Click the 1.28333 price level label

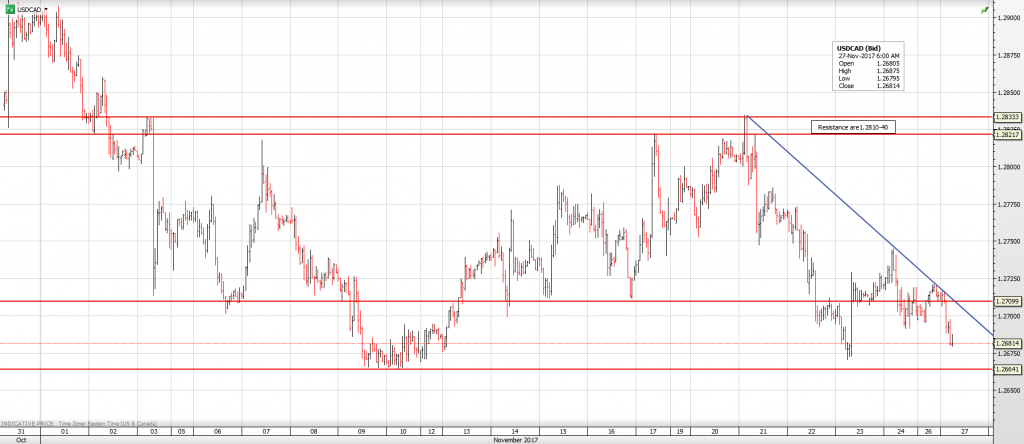pyautogui.click(x=1007, y=117)
